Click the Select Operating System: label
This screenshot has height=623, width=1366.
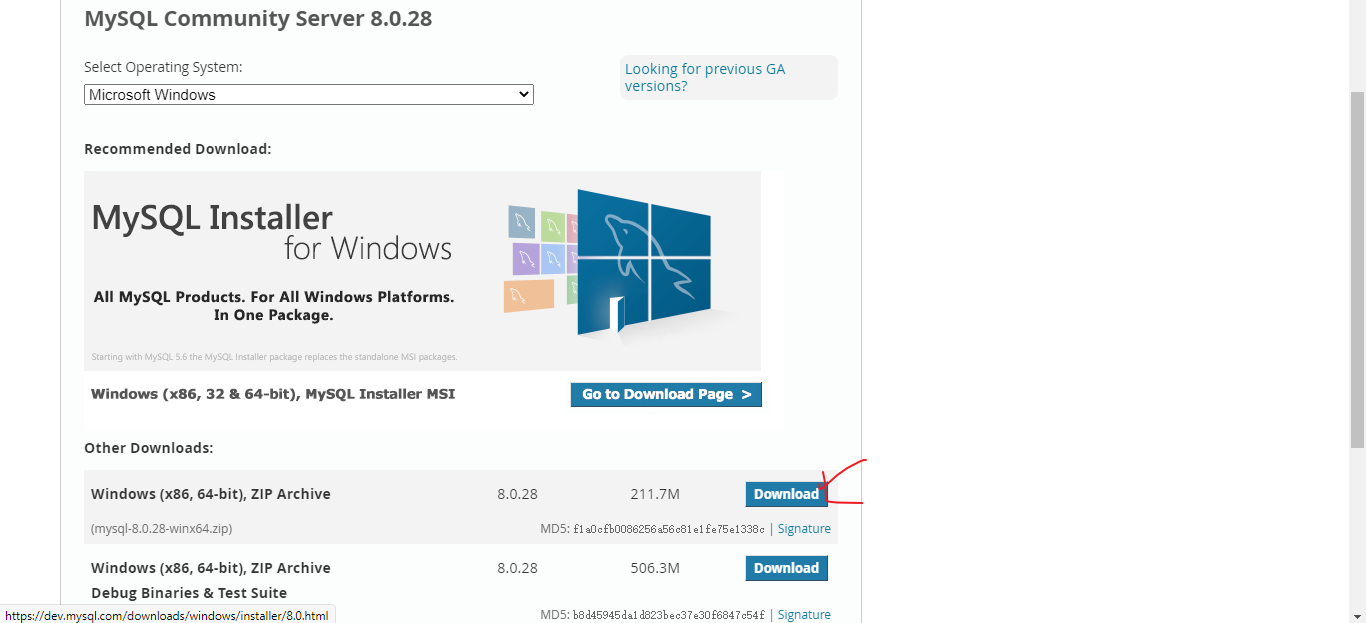(x=163, y=67)
